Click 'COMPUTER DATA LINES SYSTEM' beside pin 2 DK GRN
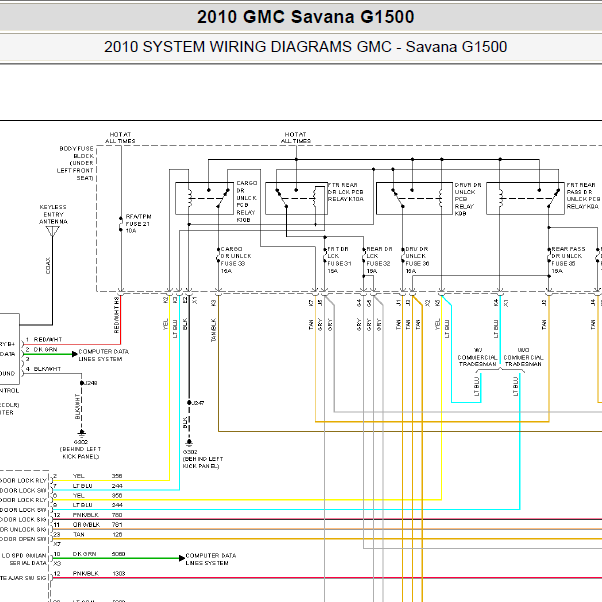The height and width of the screenshot is (602, 602). click(x=103, y=355)
